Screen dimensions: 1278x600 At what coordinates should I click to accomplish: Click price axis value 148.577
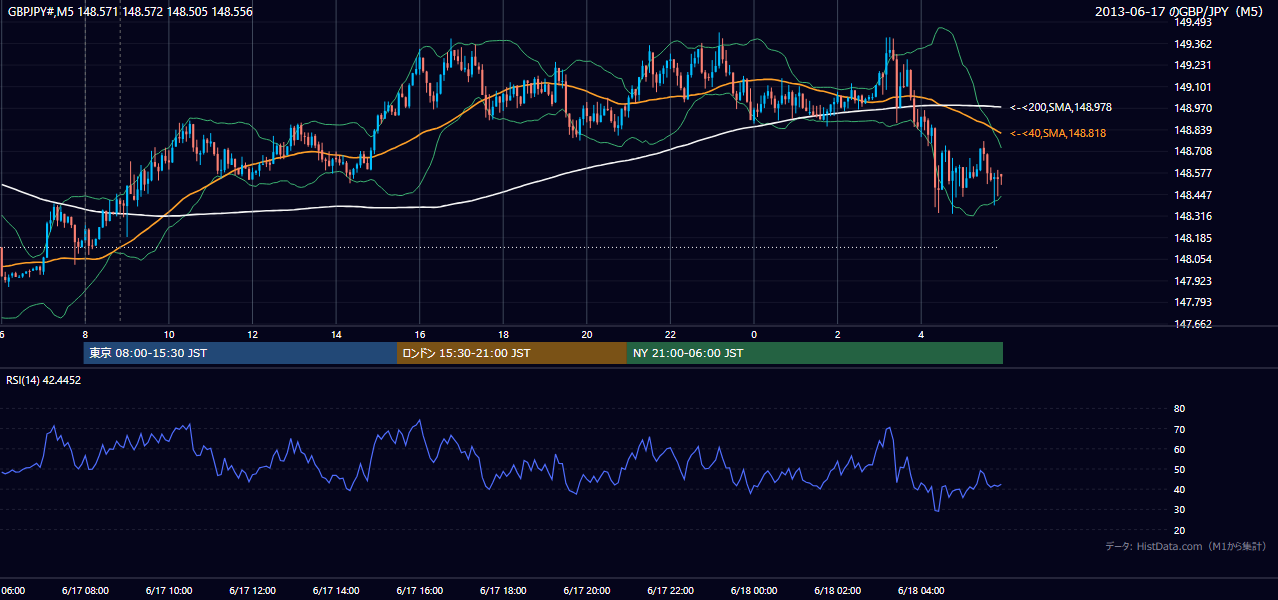(x=1192, y=173)
